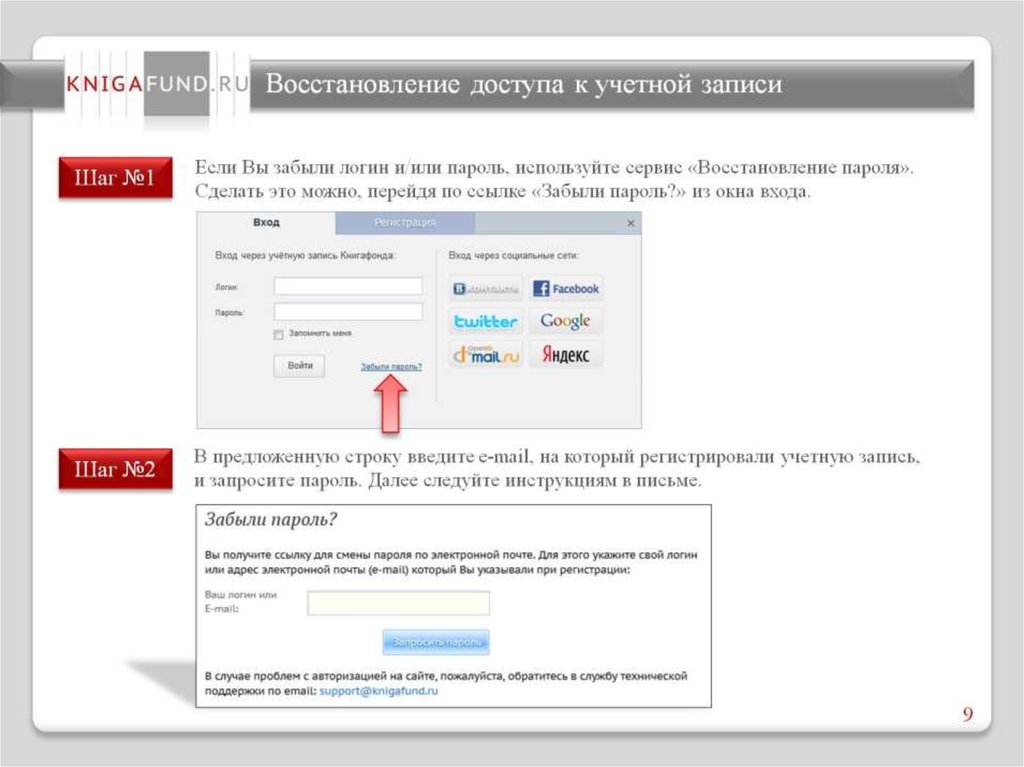Choose the Twitter login button
Viewport: 1024px width, 767px height.
tap(486, 322)
